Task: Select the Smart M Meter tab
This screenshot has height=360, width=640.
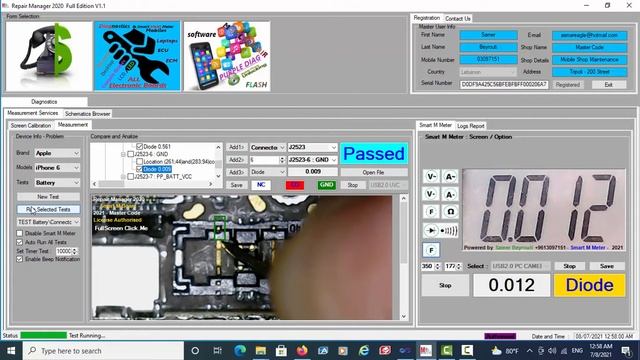Action: [435, 125]
